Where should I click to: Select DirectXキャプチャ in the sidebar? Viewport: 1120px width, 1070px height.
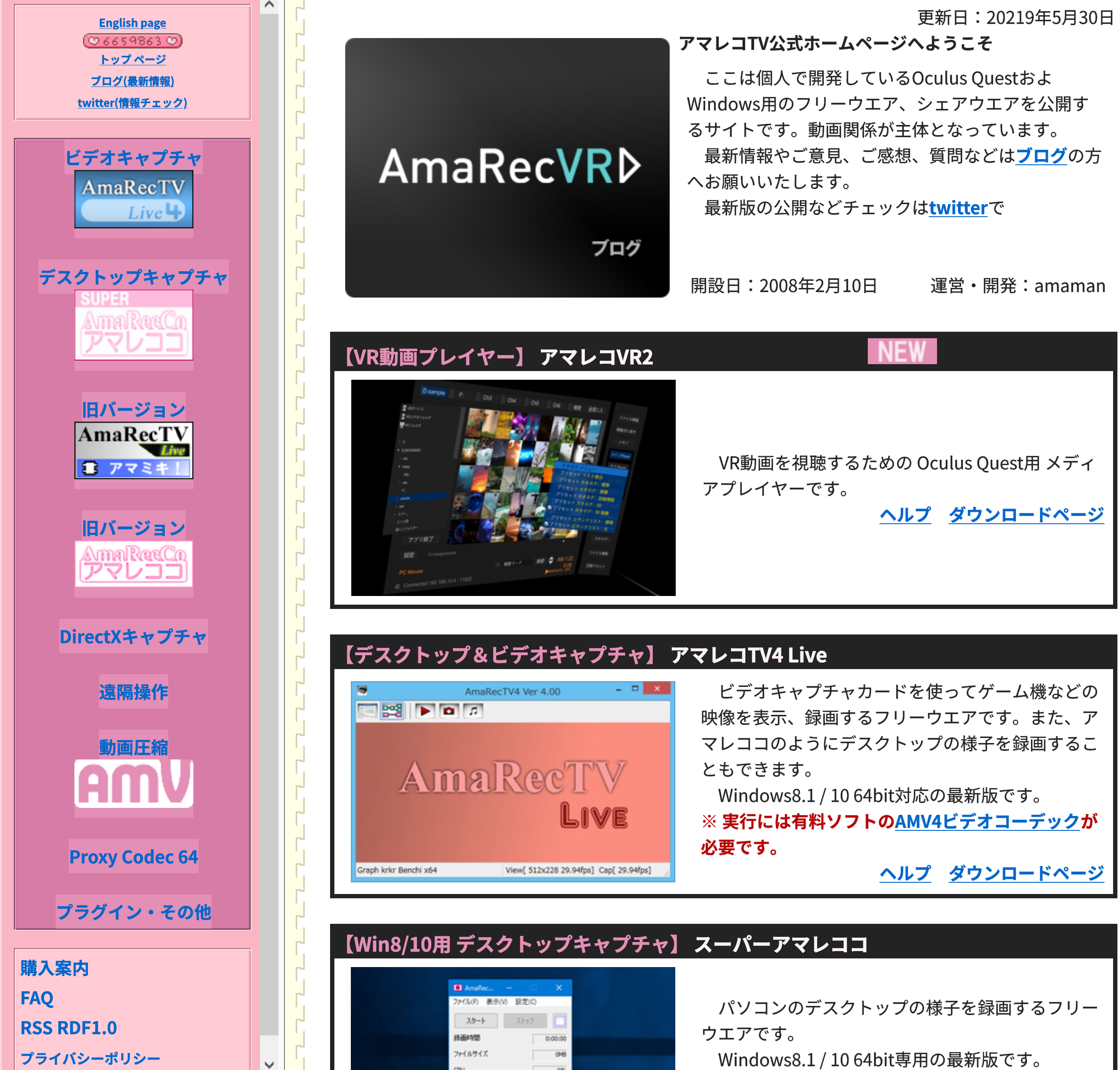(134, 636)
